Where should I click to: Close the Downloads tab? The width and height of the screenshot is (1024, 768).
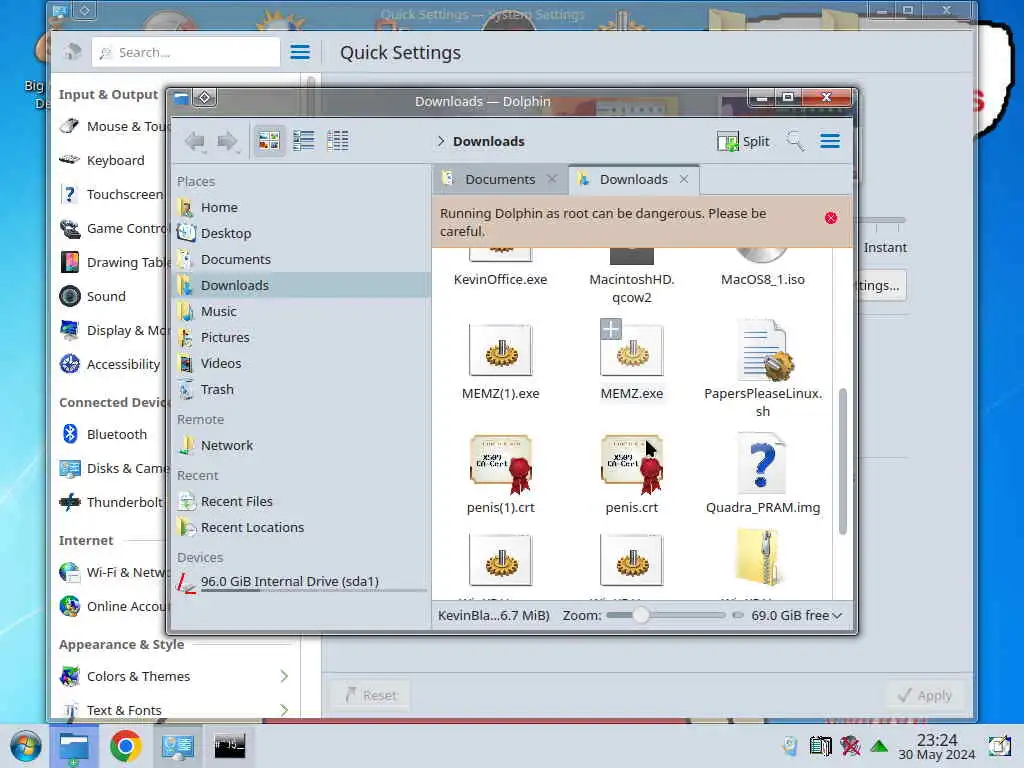(684, 179)
